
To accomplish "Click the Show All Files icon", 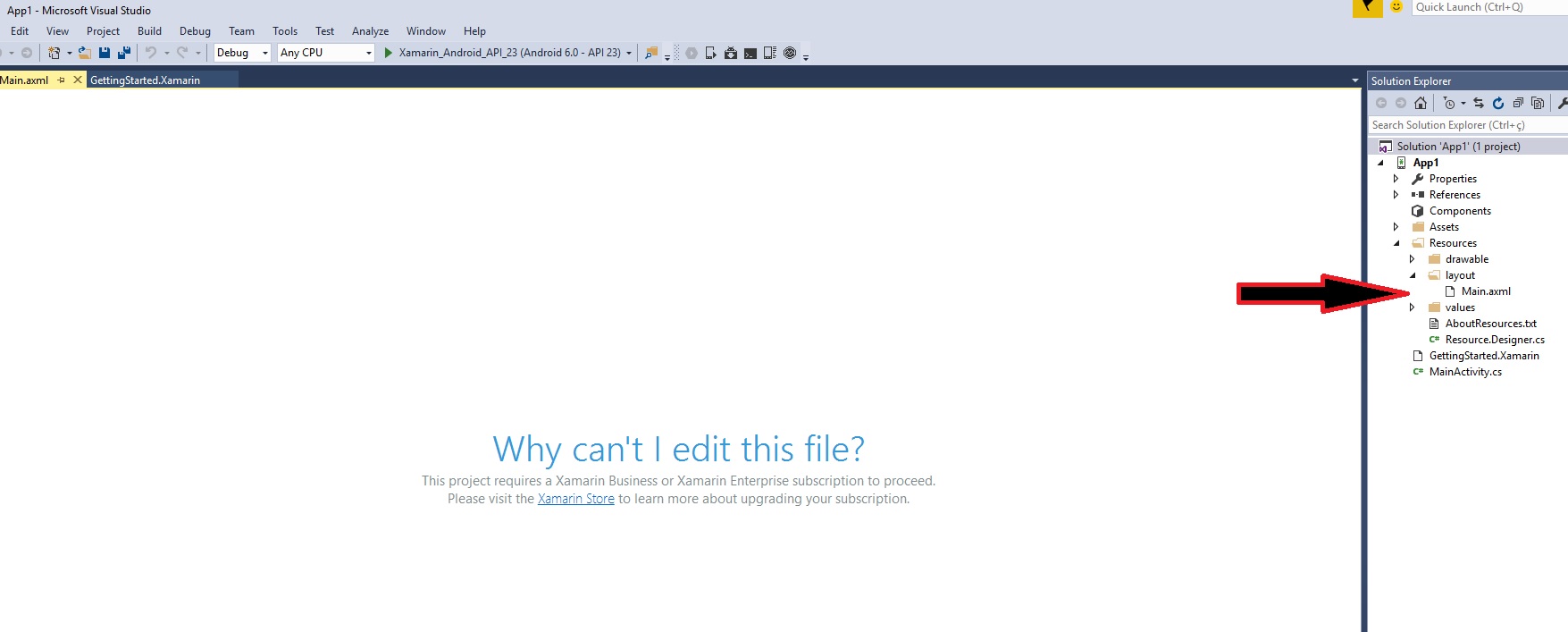I will 1538,103.
